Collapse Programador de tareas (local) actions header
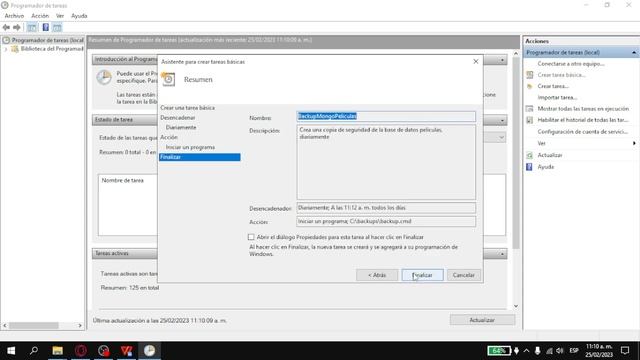 pos(634,52)
